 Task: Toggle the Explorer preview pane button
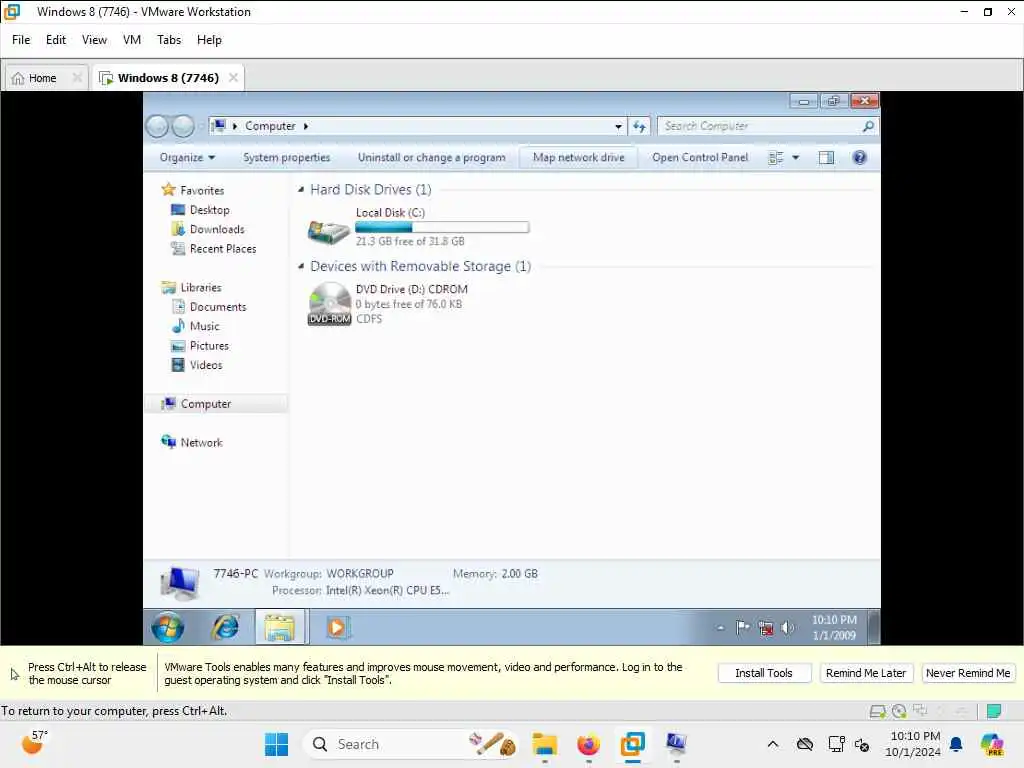click(x=826, y=157)
